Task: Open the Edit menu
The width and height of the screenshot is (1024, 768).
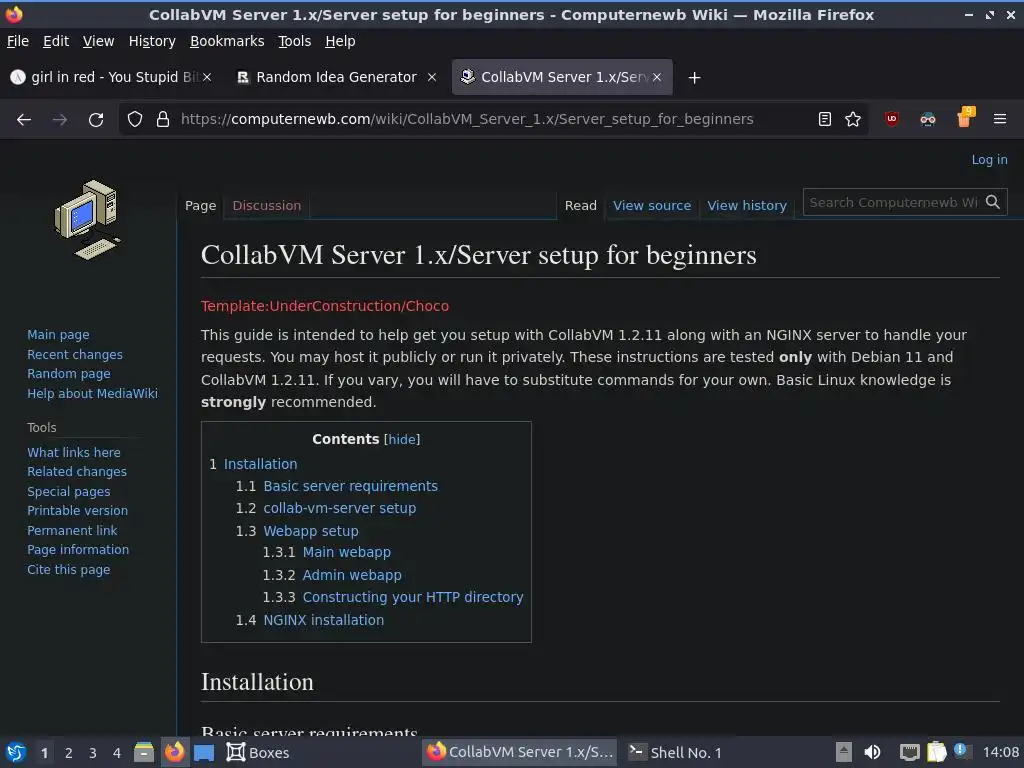Action: pyautogui.click(x=56, y=41)
